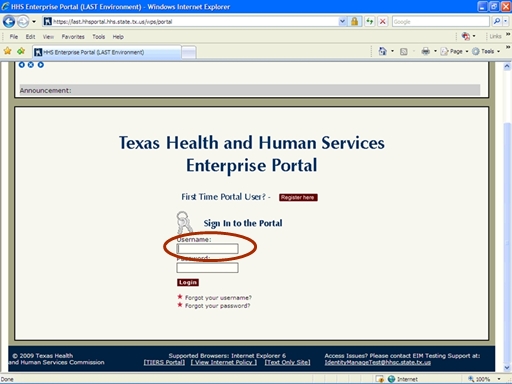Open the Favorites menu

tap(73, 37)
